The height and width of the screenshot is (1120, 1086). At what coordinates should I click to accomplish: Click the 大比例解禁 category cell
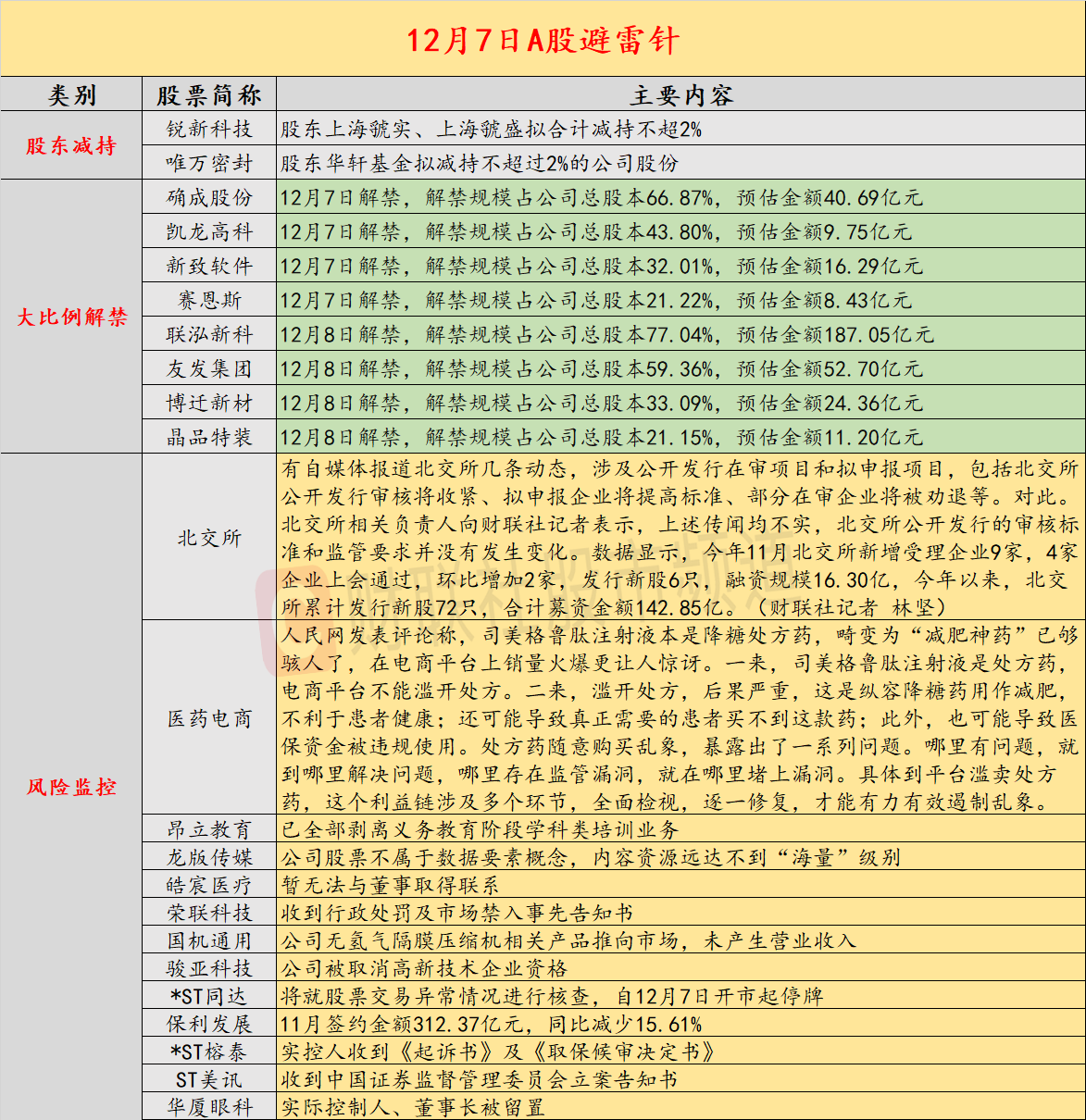click(71, 317)
